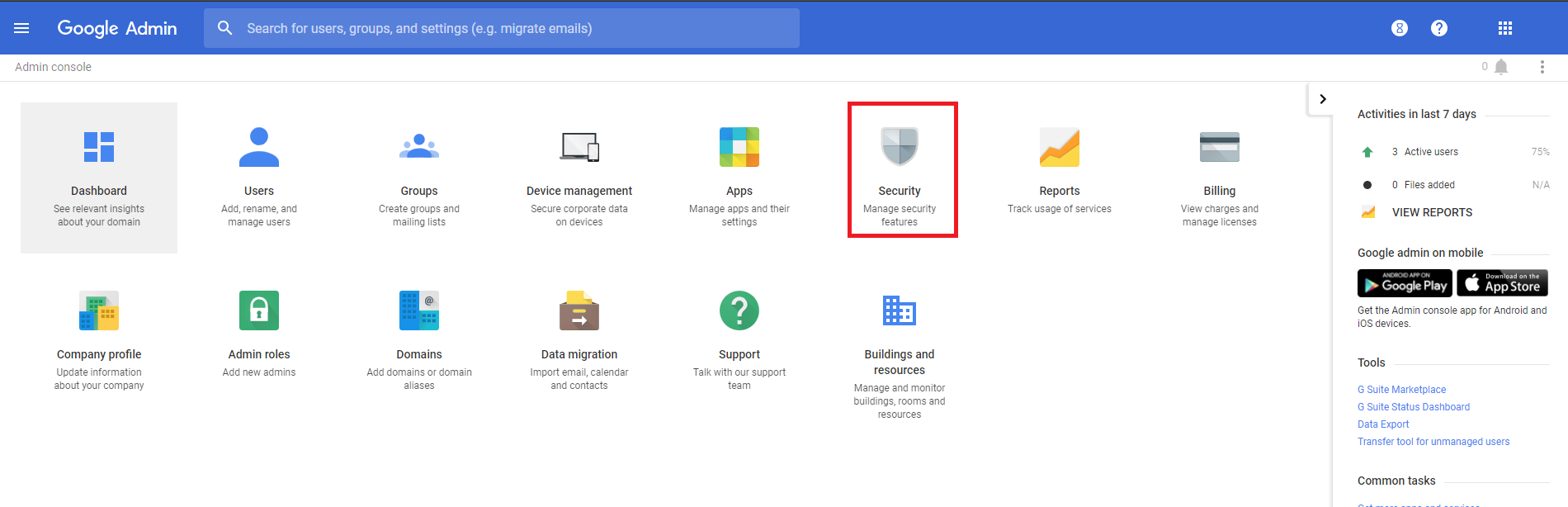Click 'Track usage of services' text
Image resolution: width=1568 pixels, height=507 pixels.
pyautogui.click(x=1060, y=209)
